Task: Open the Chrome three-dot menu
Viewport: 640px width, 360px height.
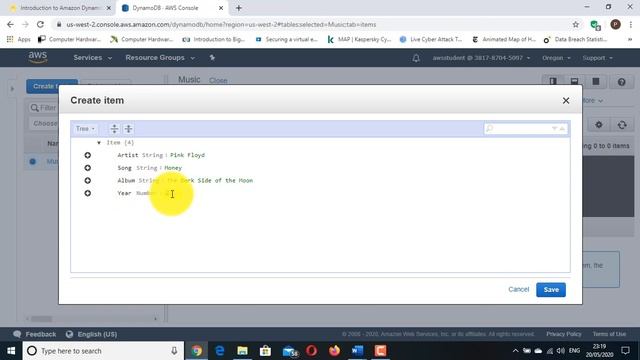Action: point(631,24)
